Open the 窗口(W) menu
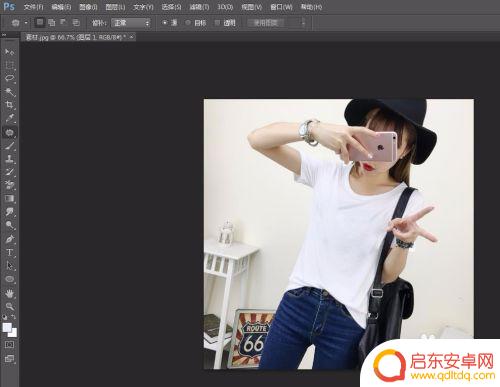 coord(281,7)
